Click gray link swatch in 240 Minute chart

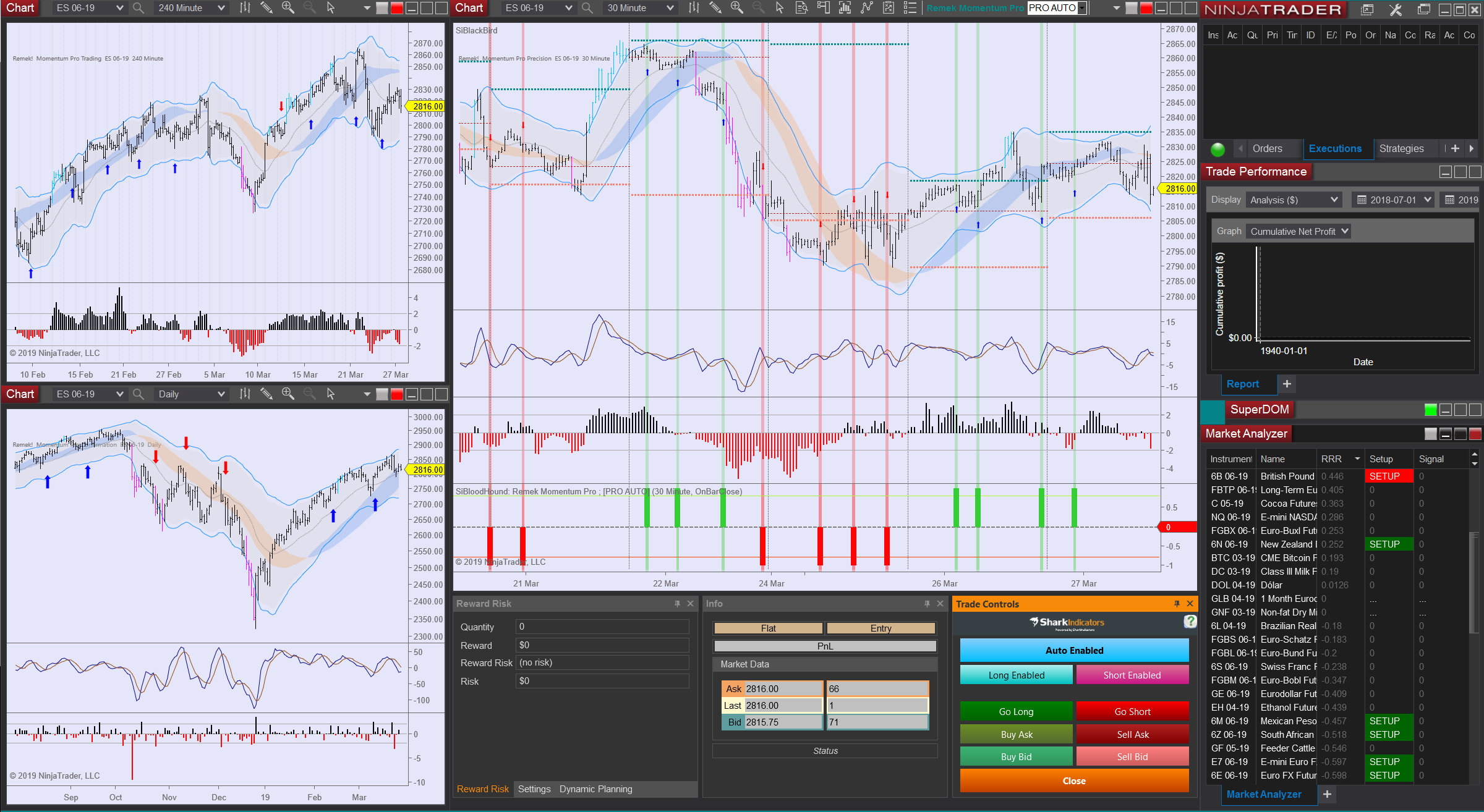[382, 8]
